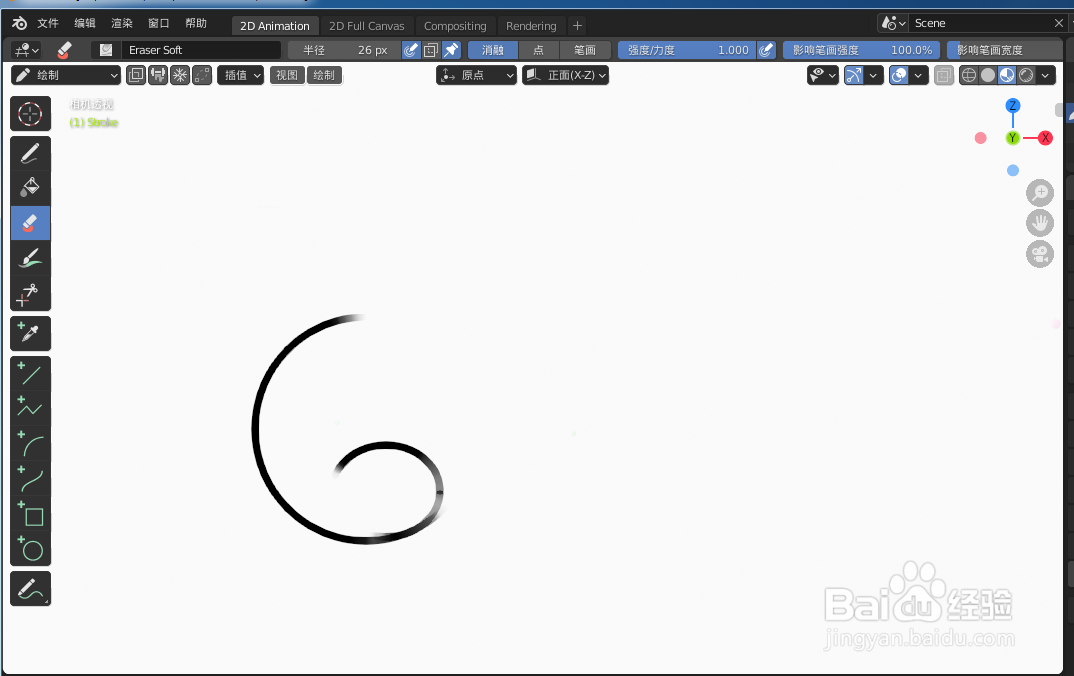Toggle multiframe editing button
Screen dimensions: 1074x676
136,75
